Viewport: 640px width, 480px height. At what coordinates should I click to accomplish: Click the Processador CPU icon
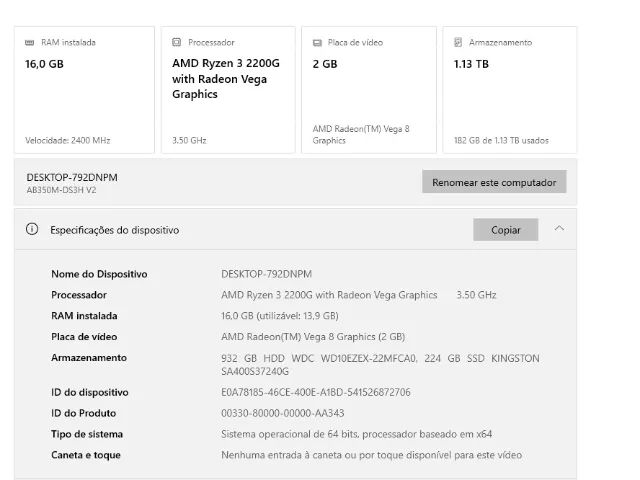[177, 43]
